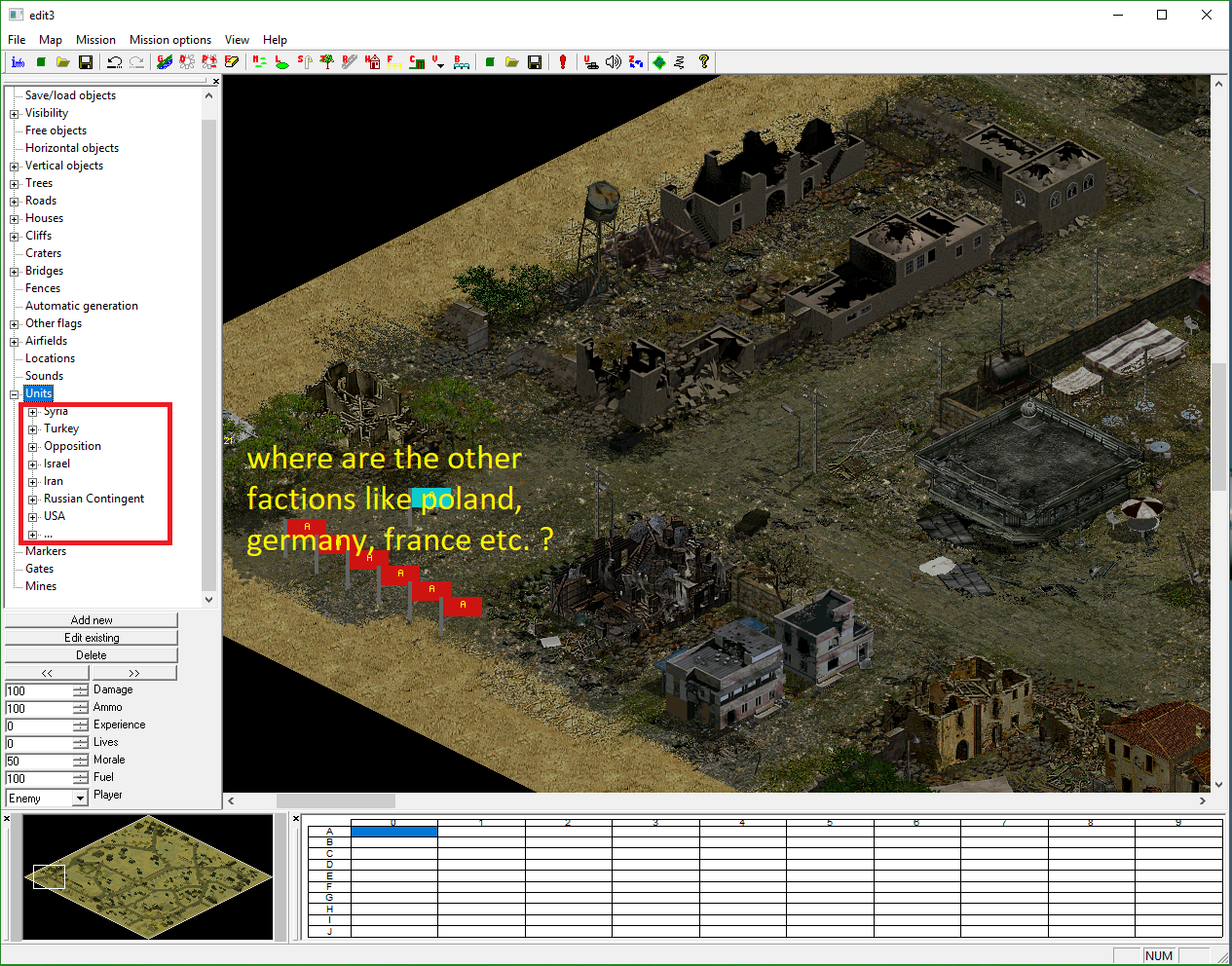Open the V dropdown arrow tool

point(438,62)
